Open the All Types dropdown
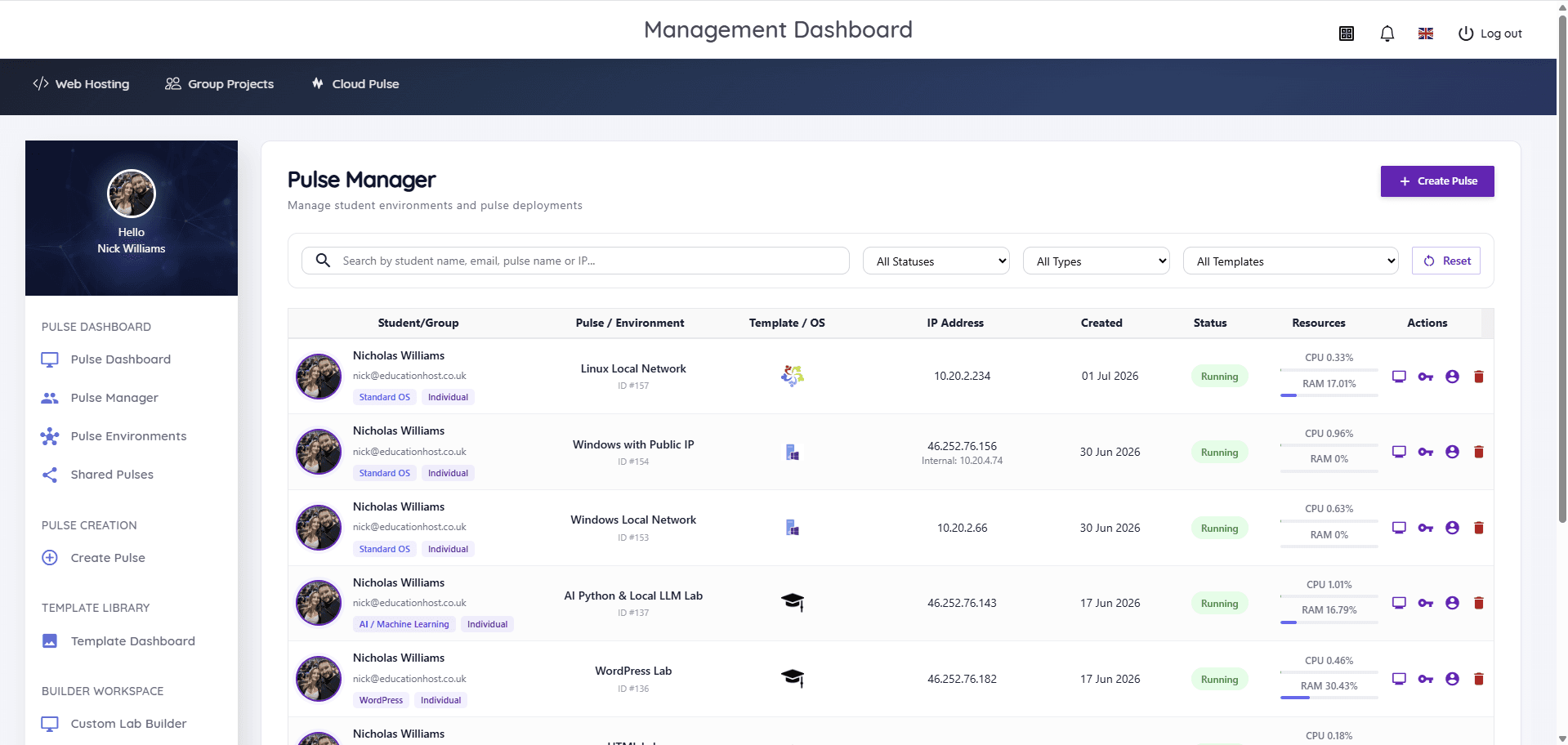The width and height of the screenshot is (1568, 745). pyautogui.click(x=1097, y=261)
